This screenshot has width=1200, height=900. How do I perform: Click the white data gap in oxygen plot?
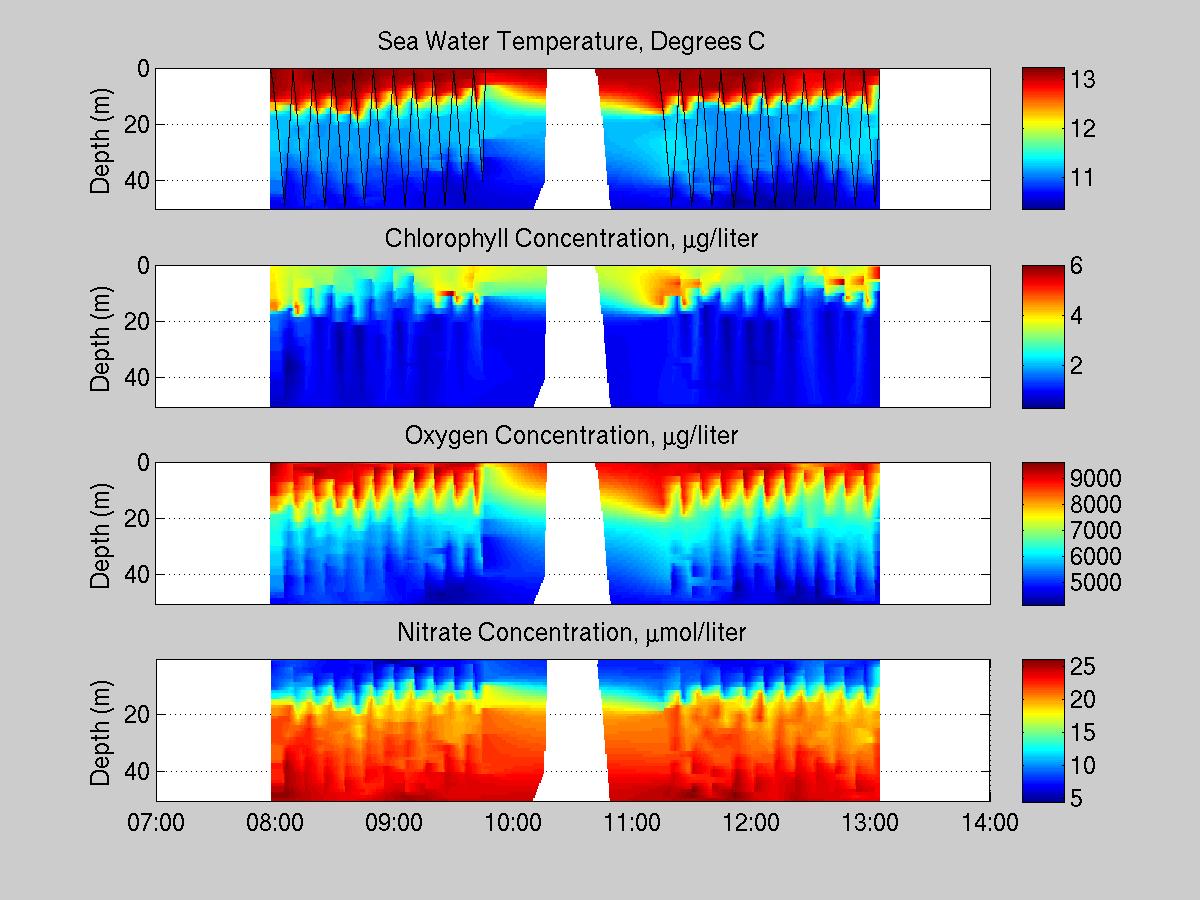pos(573,533)
